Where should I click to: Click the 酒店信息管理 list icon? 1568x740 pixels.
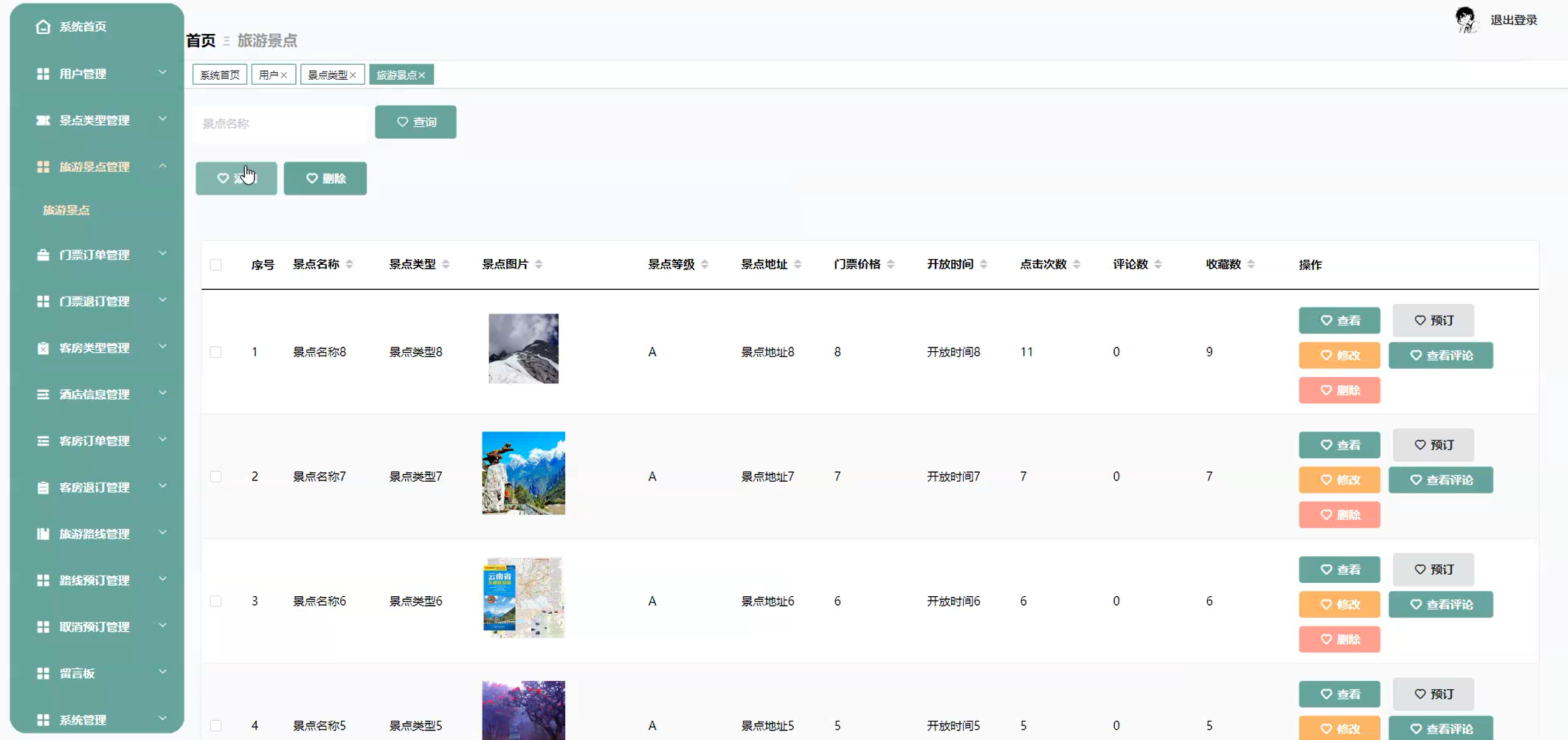click(43, 394)
